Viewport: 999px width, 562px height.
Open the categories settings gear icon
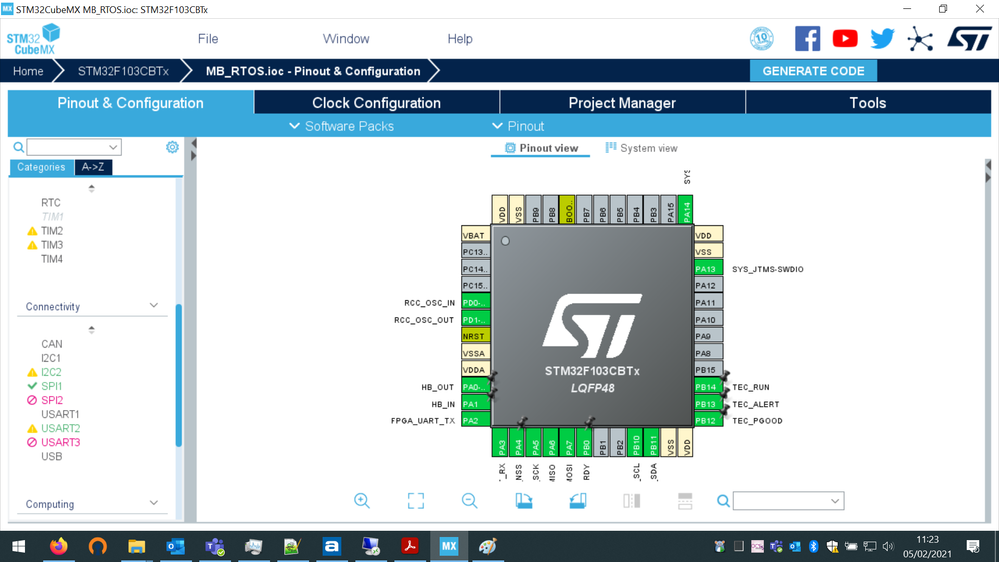coord(172,147)
